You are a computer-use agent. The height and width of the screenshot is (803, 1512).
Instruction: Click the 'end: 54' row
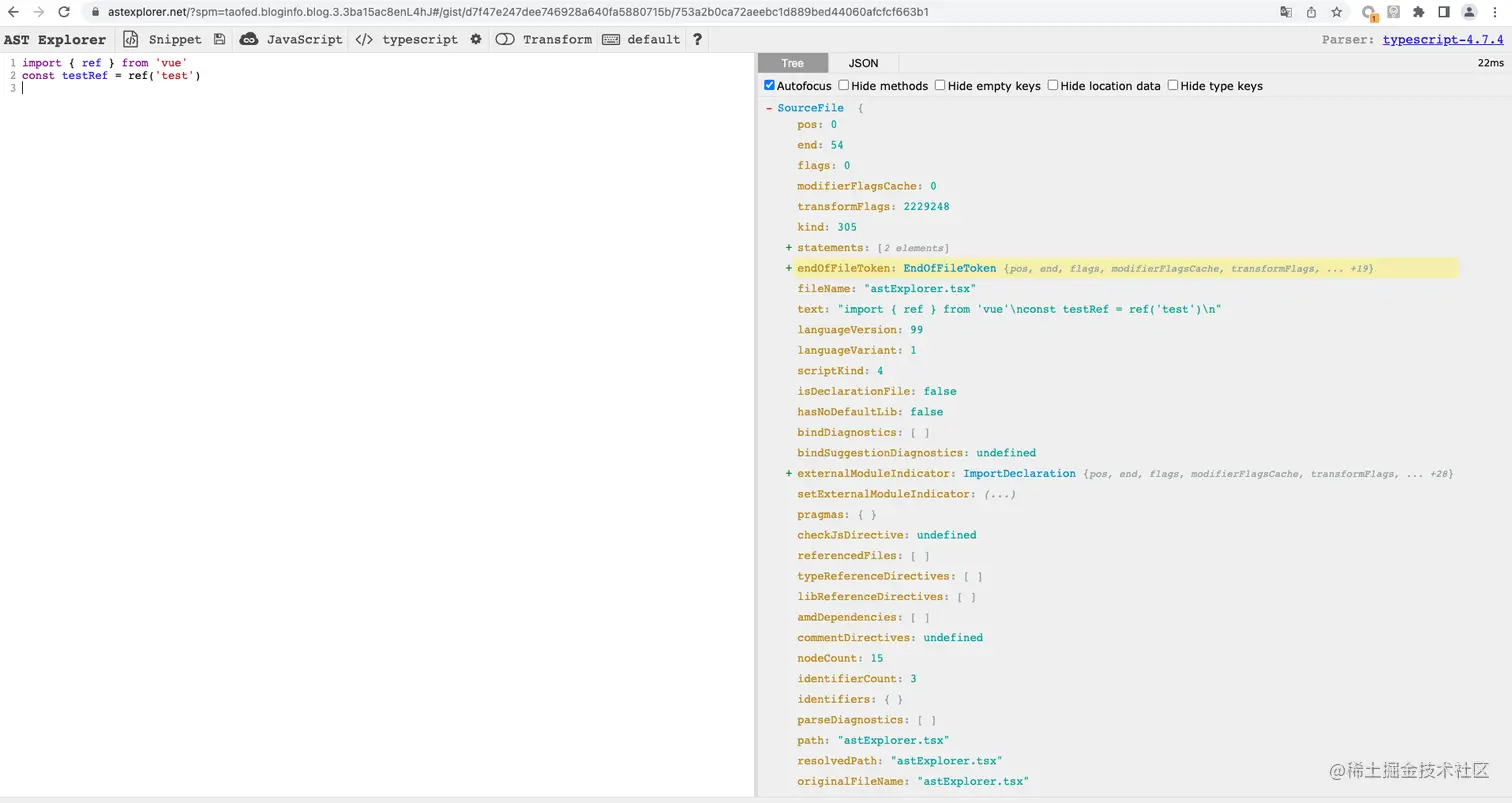(x=820, y=145)
